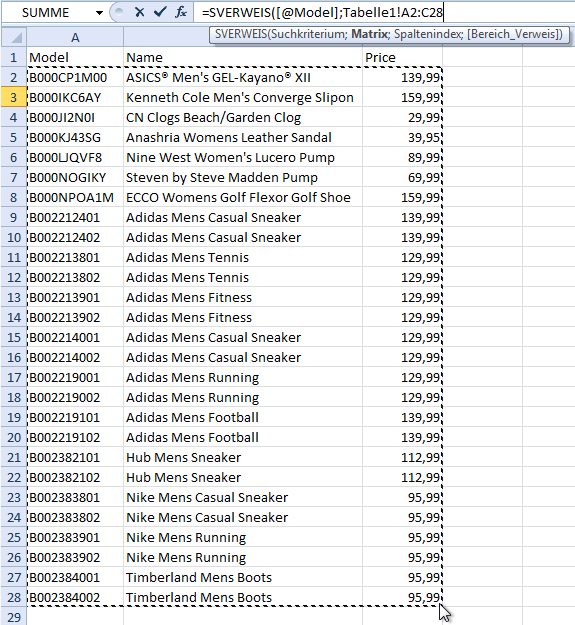This screenshot has width=575, height=625.
Task: Cancel formula entry with the X icon
Action: [139, 12]
